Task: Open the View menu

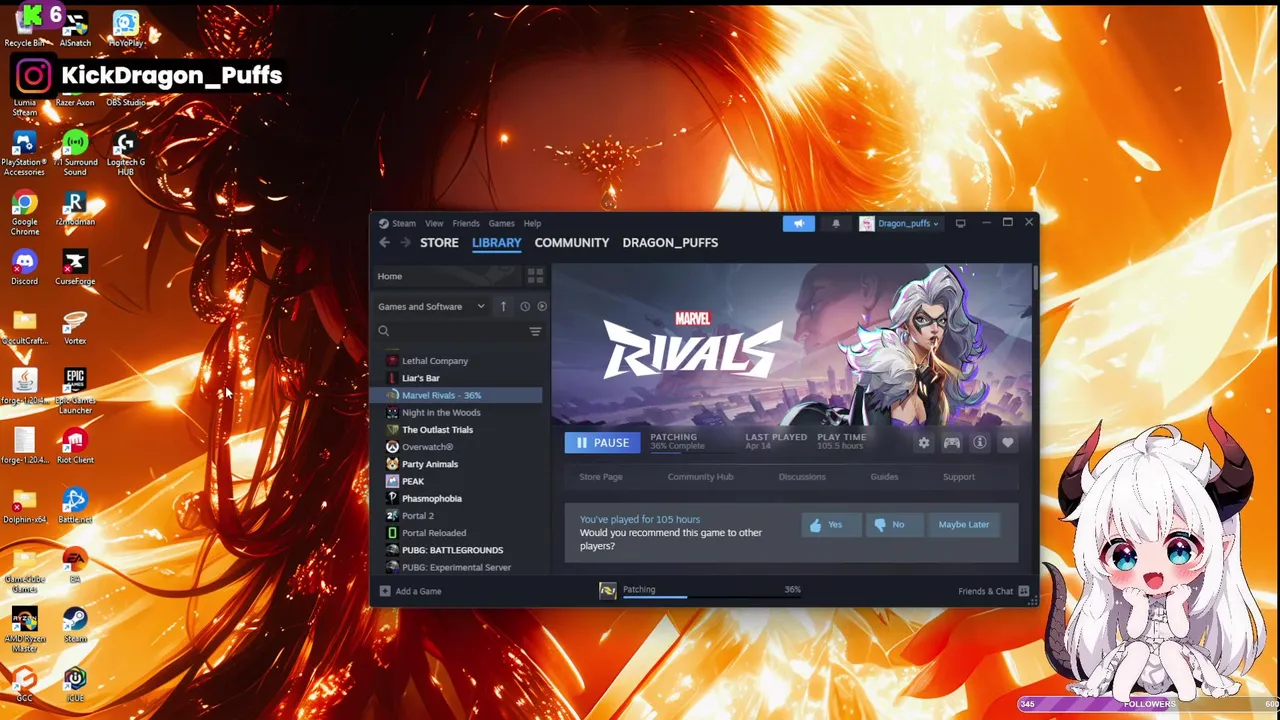Action: [x=434, y=223]
